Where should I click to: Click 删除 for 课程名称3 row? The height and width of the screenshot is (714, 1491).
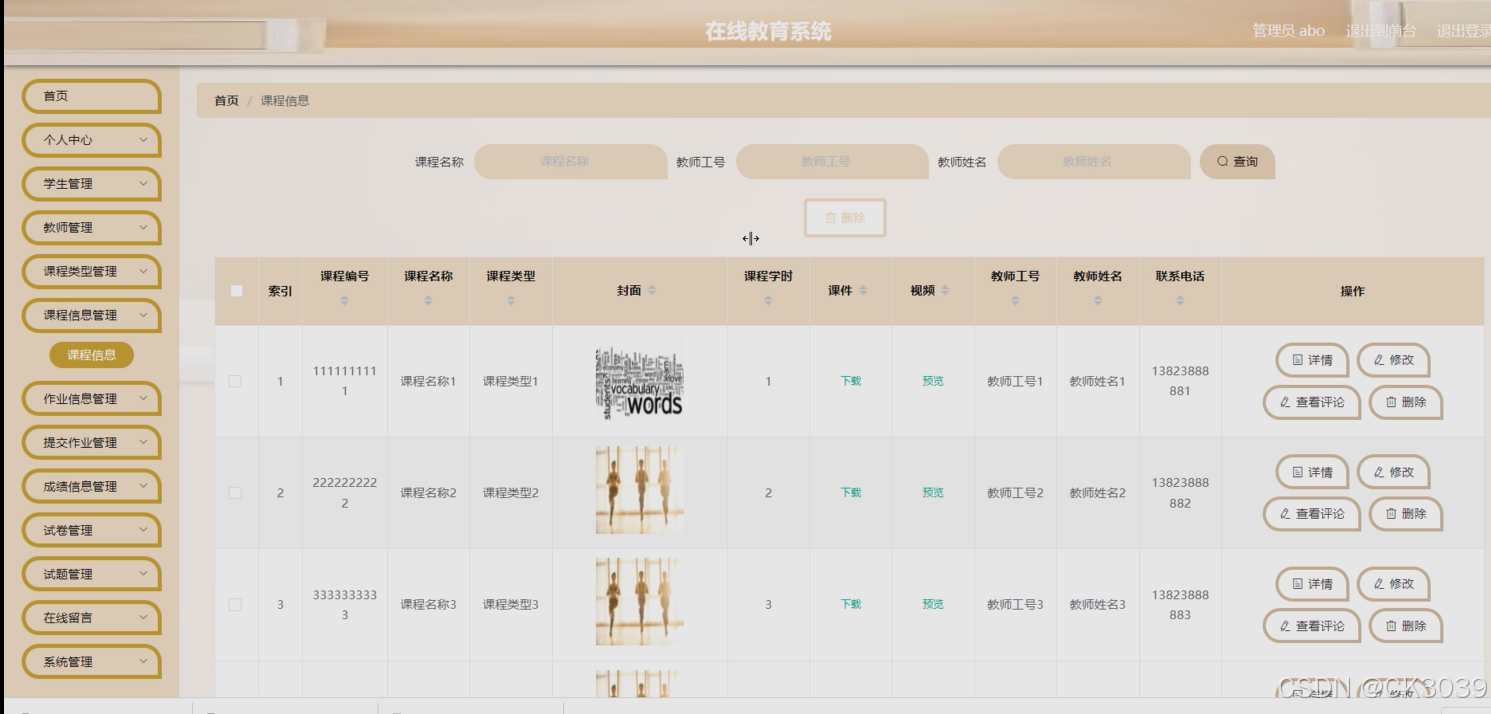pyautogui.click(x=1406, y=626)
